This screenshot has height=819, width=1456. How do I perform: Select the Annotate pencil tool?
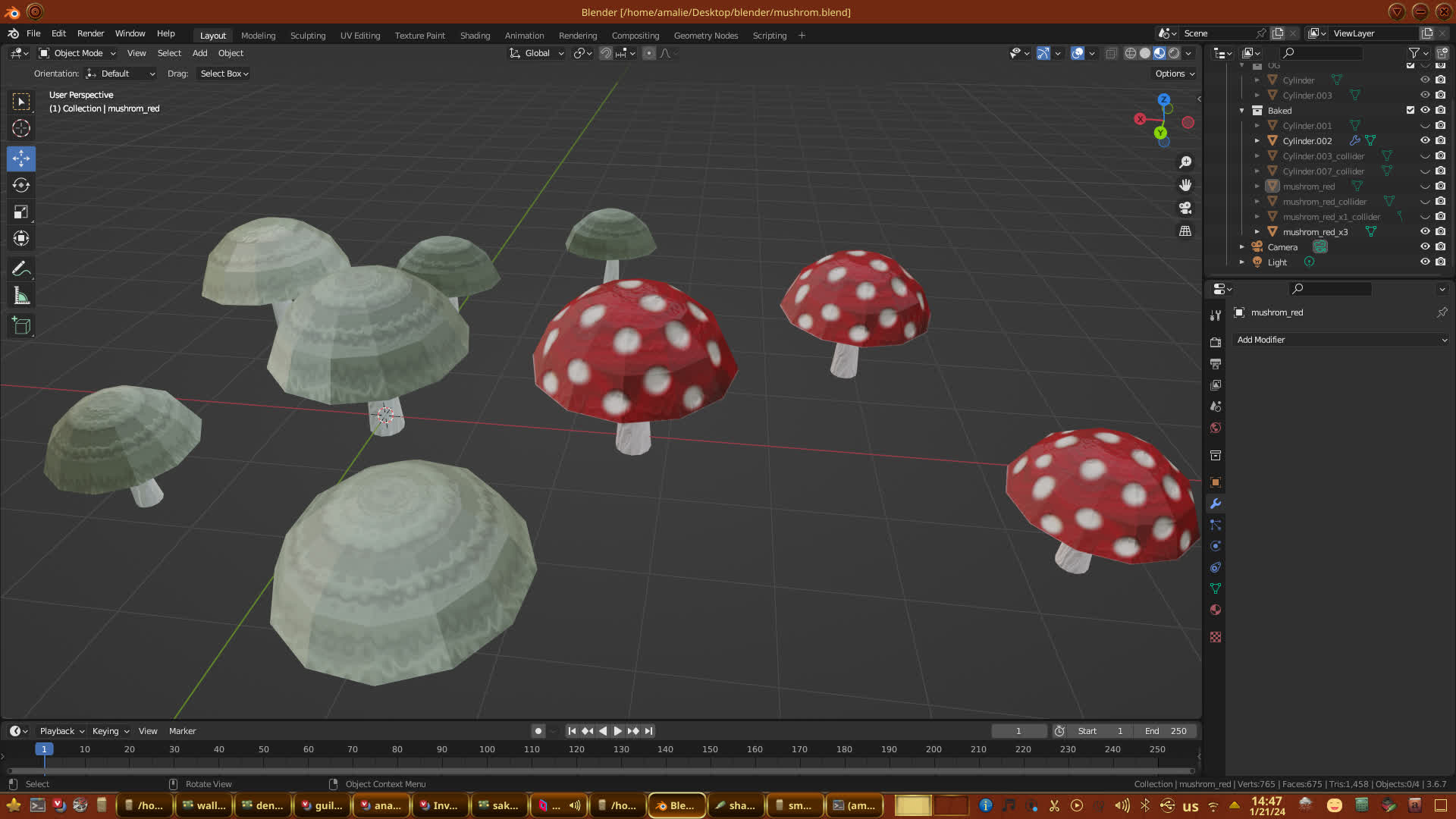tap(21, 269)
